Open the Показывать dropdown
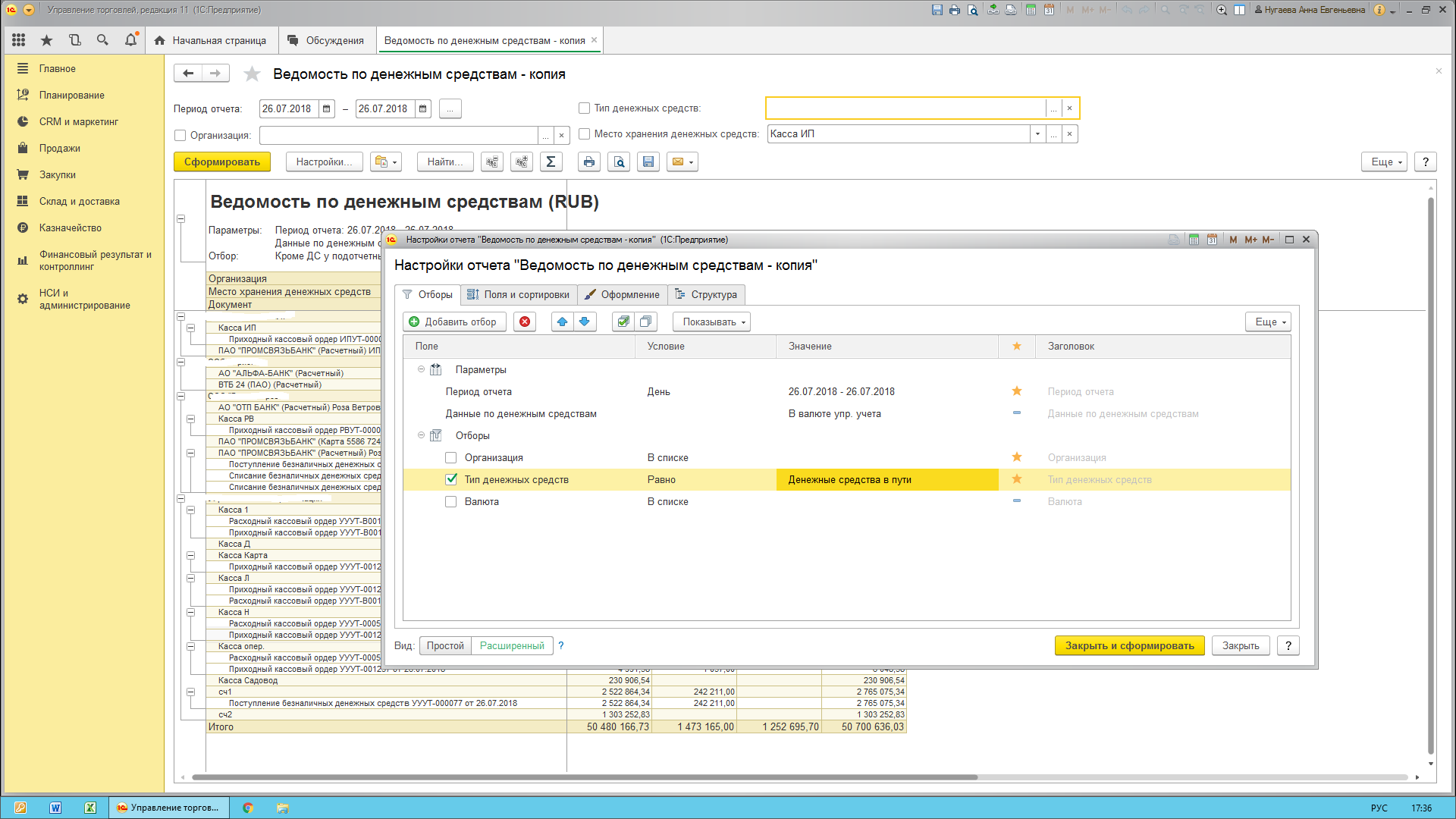Image resolution: width=1456 pixels, height=819 pixels. (711, 322)
